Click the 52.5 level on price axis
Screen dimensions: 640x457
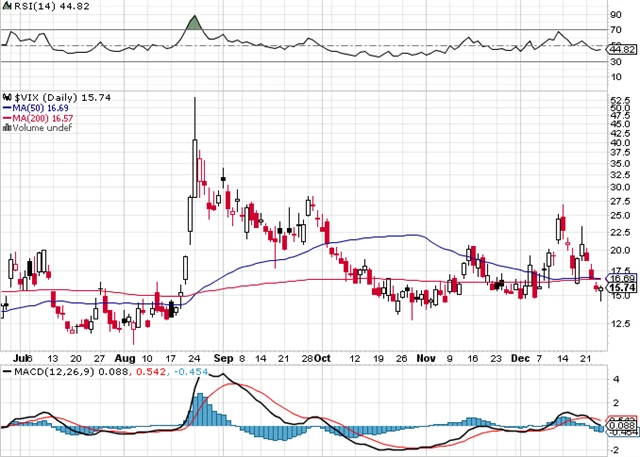[621, 100]
